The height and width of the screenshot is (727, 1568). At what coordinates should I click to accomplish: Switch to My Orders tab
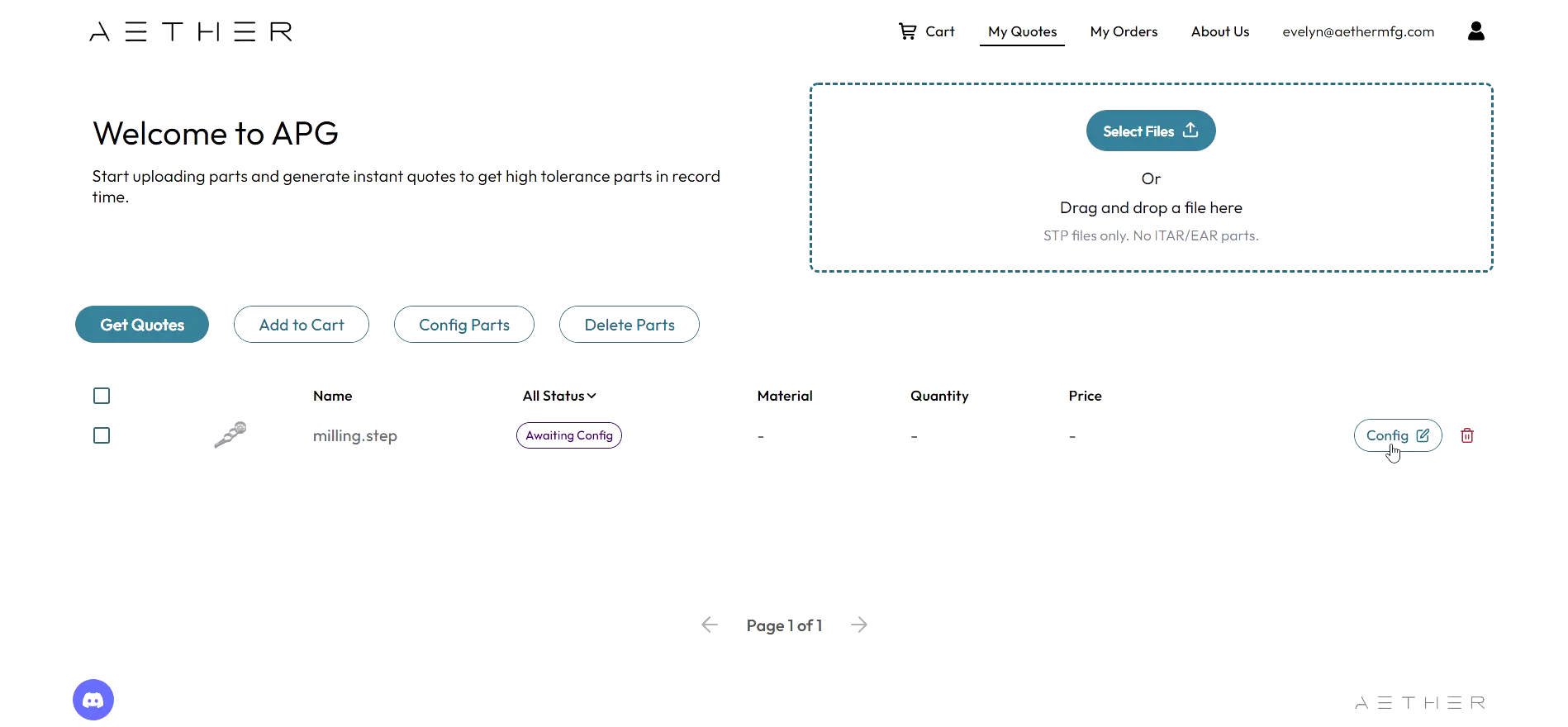(x=1124, y=31)
